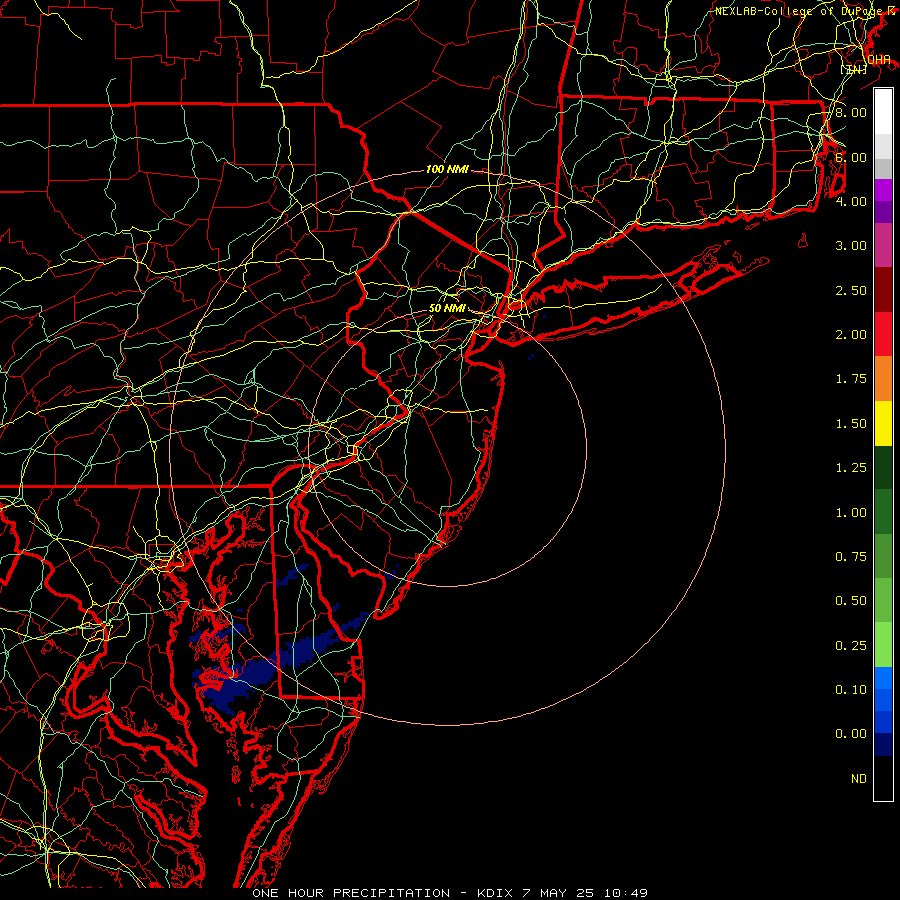Click the "3.00" legend value

coord(851,246)
